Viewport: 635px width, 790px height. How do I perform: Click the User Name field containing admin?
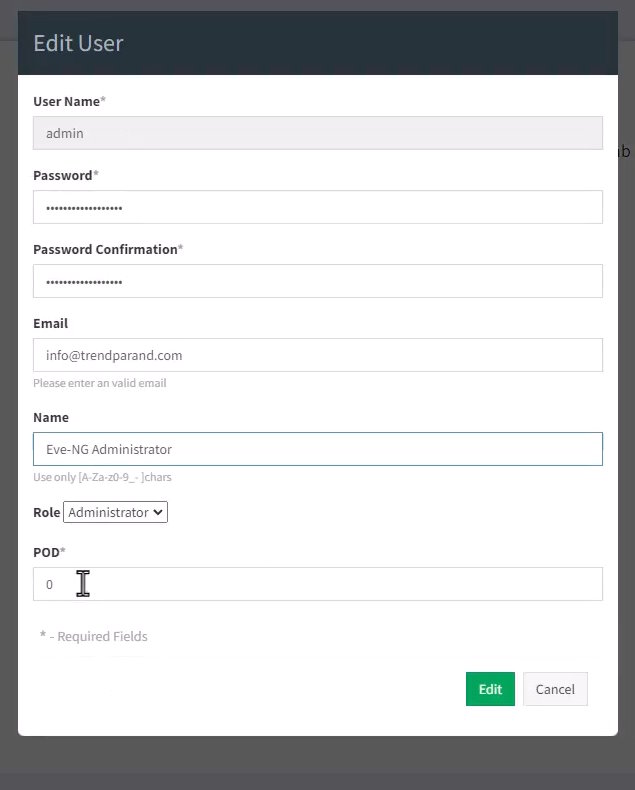tap(318, 133)
